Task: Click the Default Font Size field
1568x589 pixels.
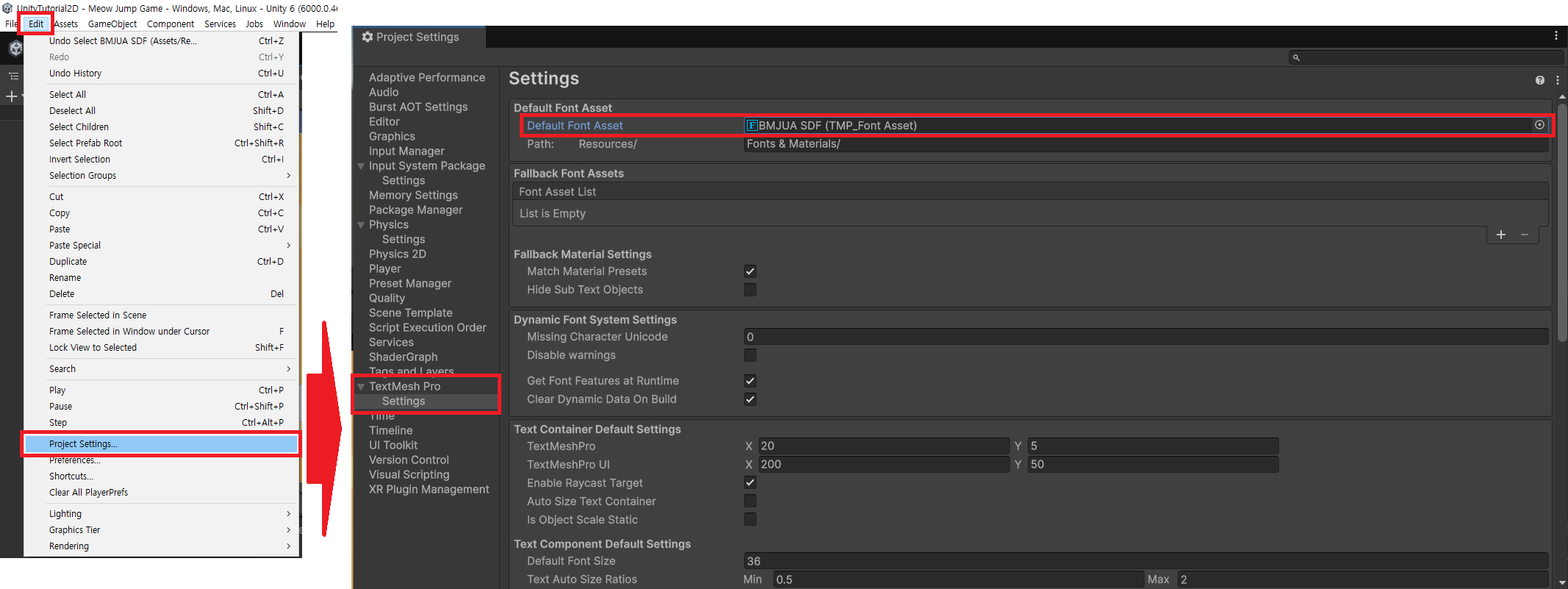Action: tap(1146, 561)
